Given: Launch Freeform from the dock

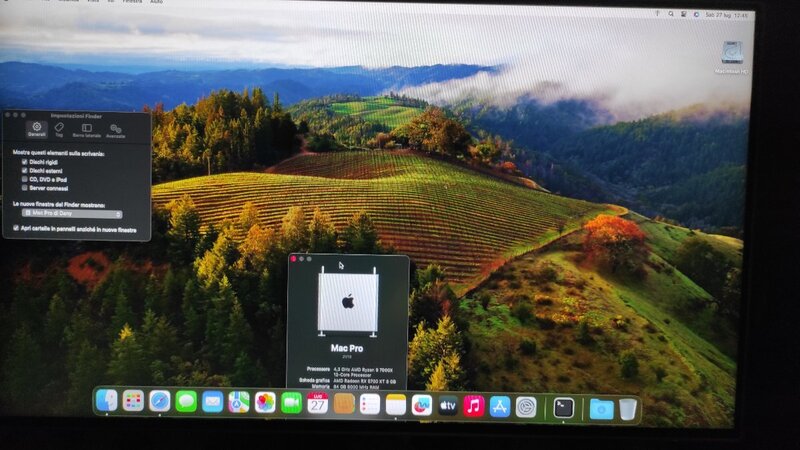Looking at the screenshot, I should coord(422,406).
